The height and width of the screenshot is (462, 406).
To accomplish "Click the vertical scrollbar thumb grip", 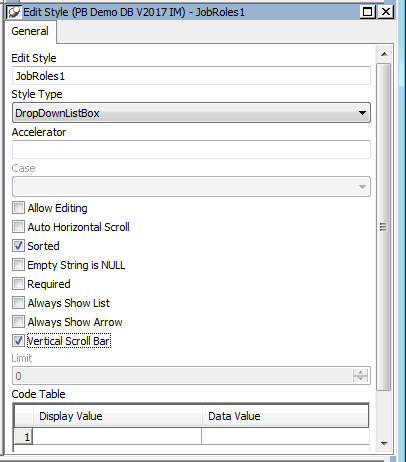I will point(383,227).
